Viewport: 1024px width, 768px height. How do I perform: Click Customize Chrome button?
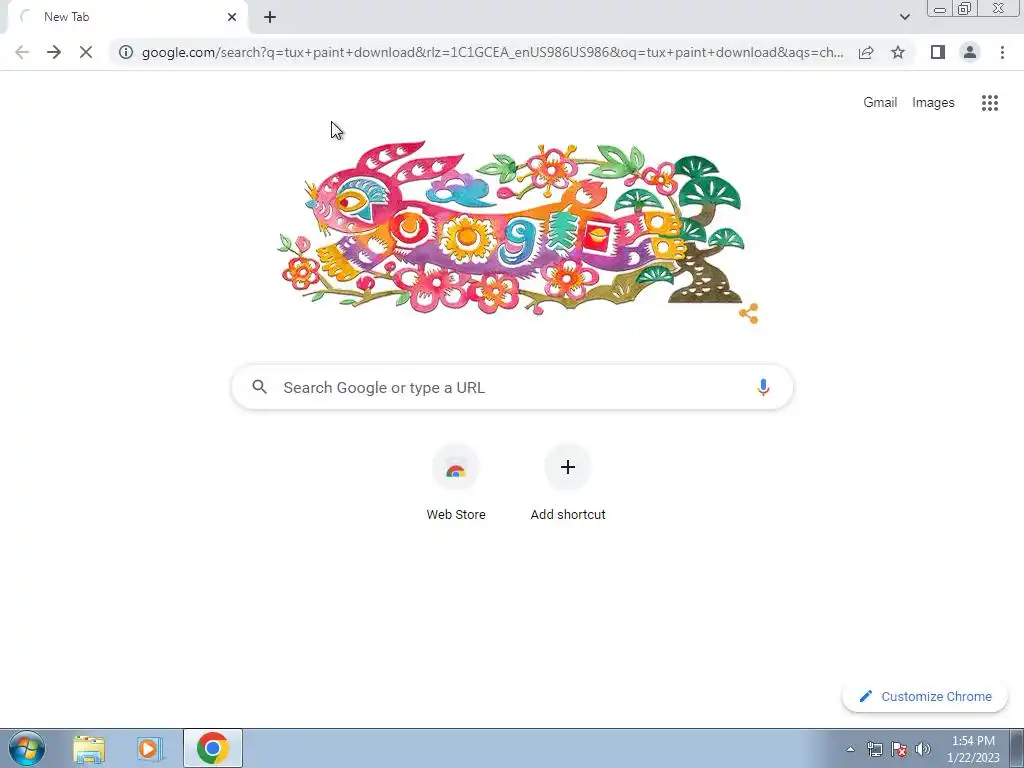925,696
